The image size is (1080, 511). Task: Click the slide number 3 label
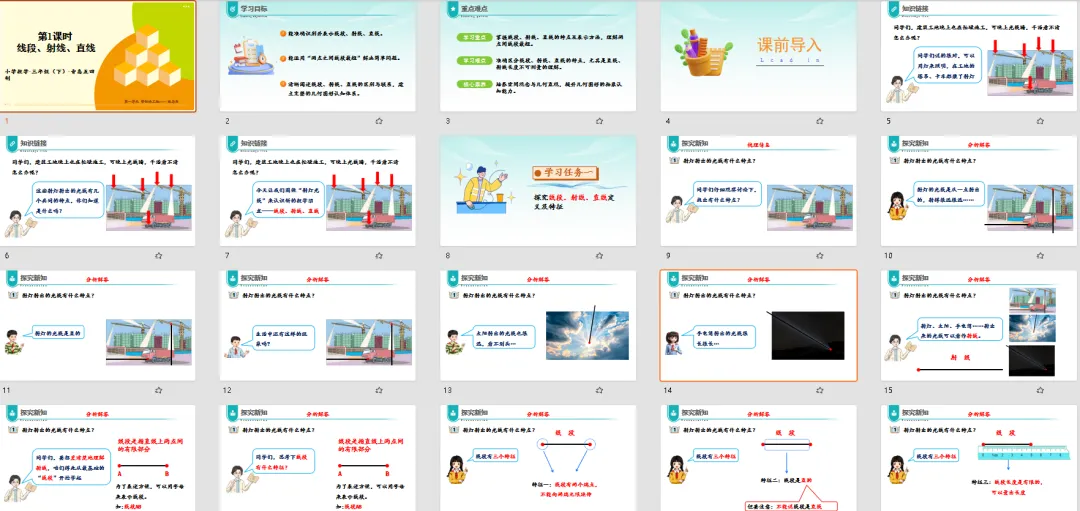[x=448, y=121]
